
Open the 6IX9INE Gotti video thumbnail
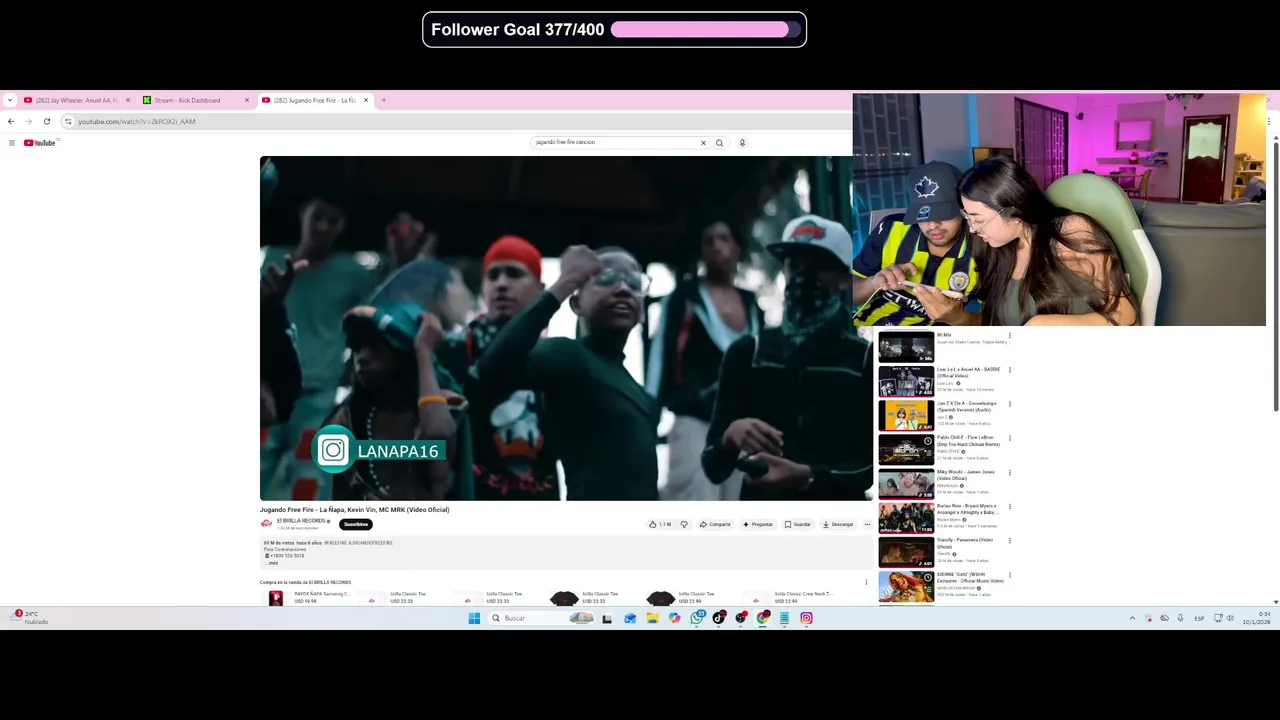906,586
